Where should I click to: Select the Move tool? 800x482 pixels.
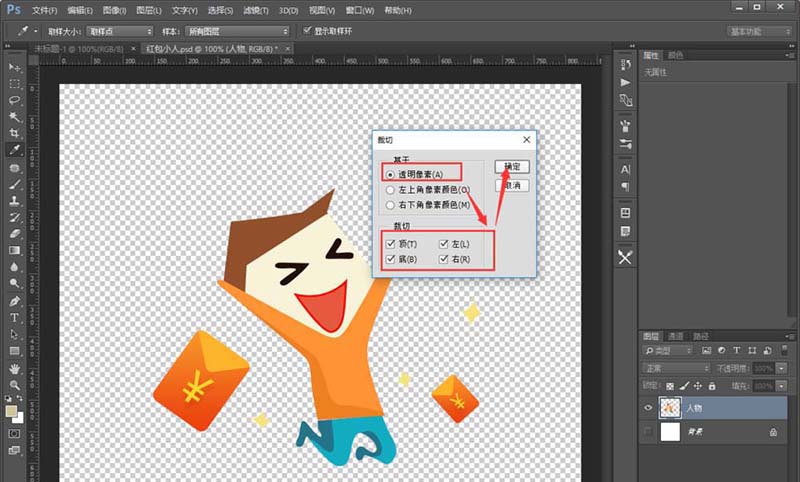tap(15, 67)
